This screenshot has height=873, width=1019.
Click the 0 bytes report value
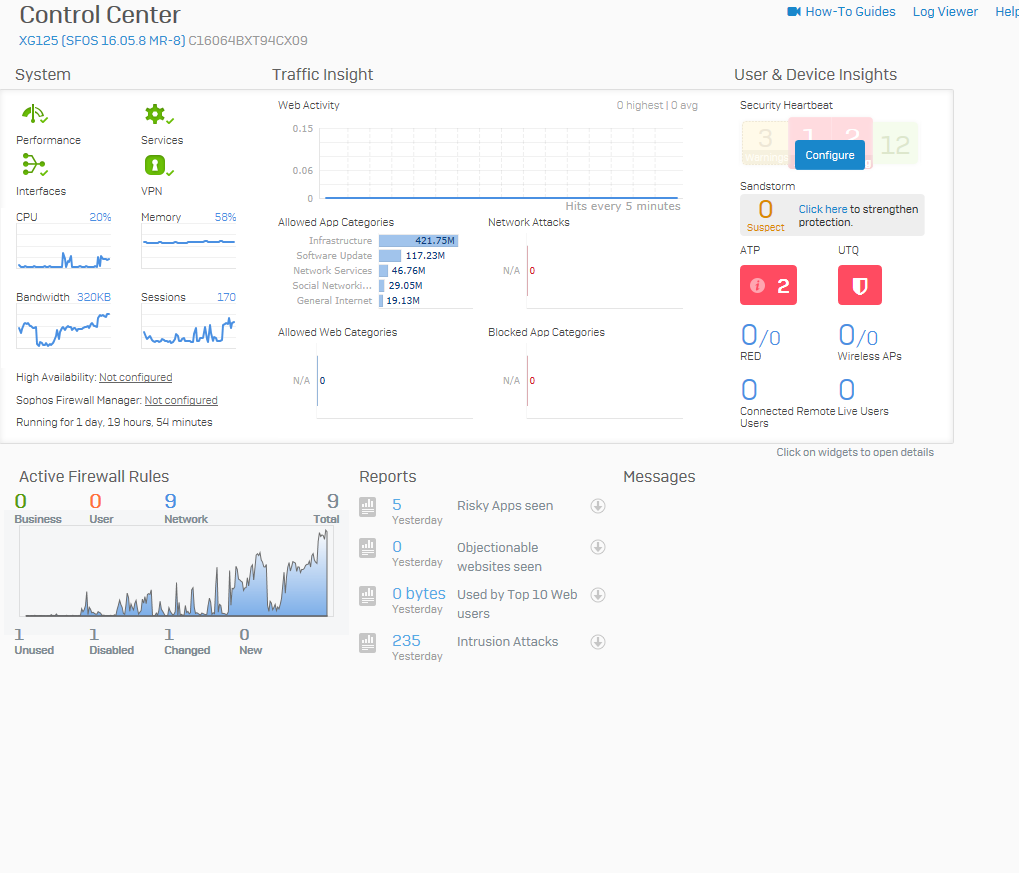pyautogui.click(x=419, y=593)
